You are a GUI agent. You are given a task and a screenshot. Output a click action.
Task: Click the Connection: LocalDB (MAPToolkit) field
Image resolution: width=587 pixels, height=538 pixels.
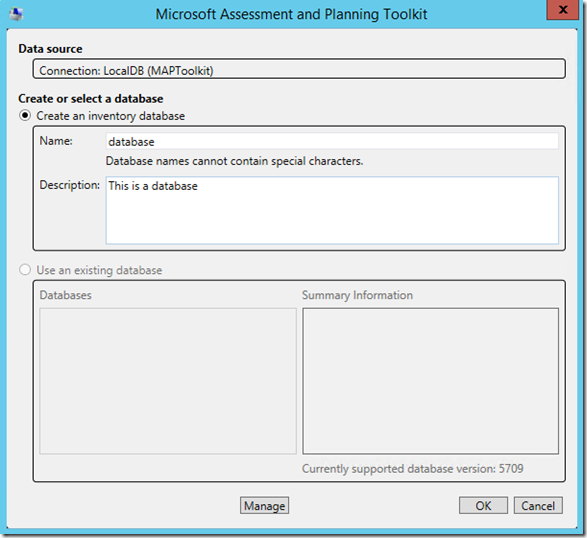[299, 69]
